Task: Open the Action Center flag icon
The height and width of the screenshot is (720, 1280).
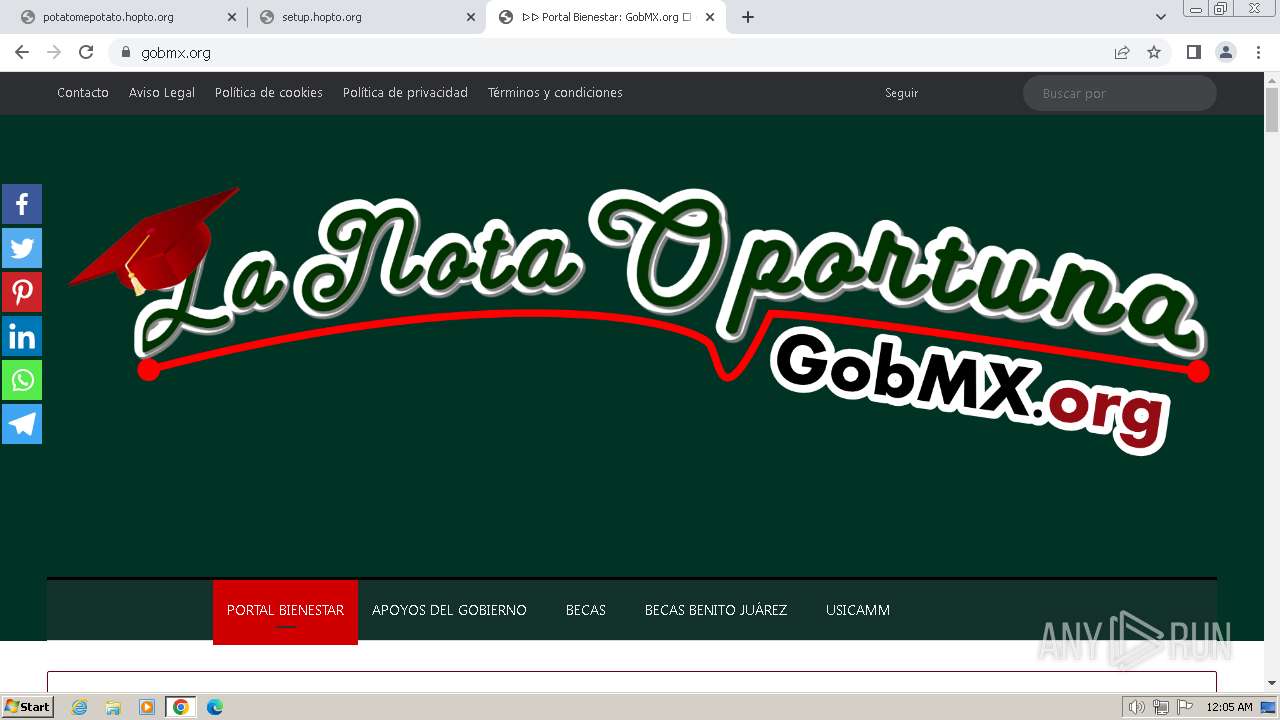Action: click(1185, 707)
